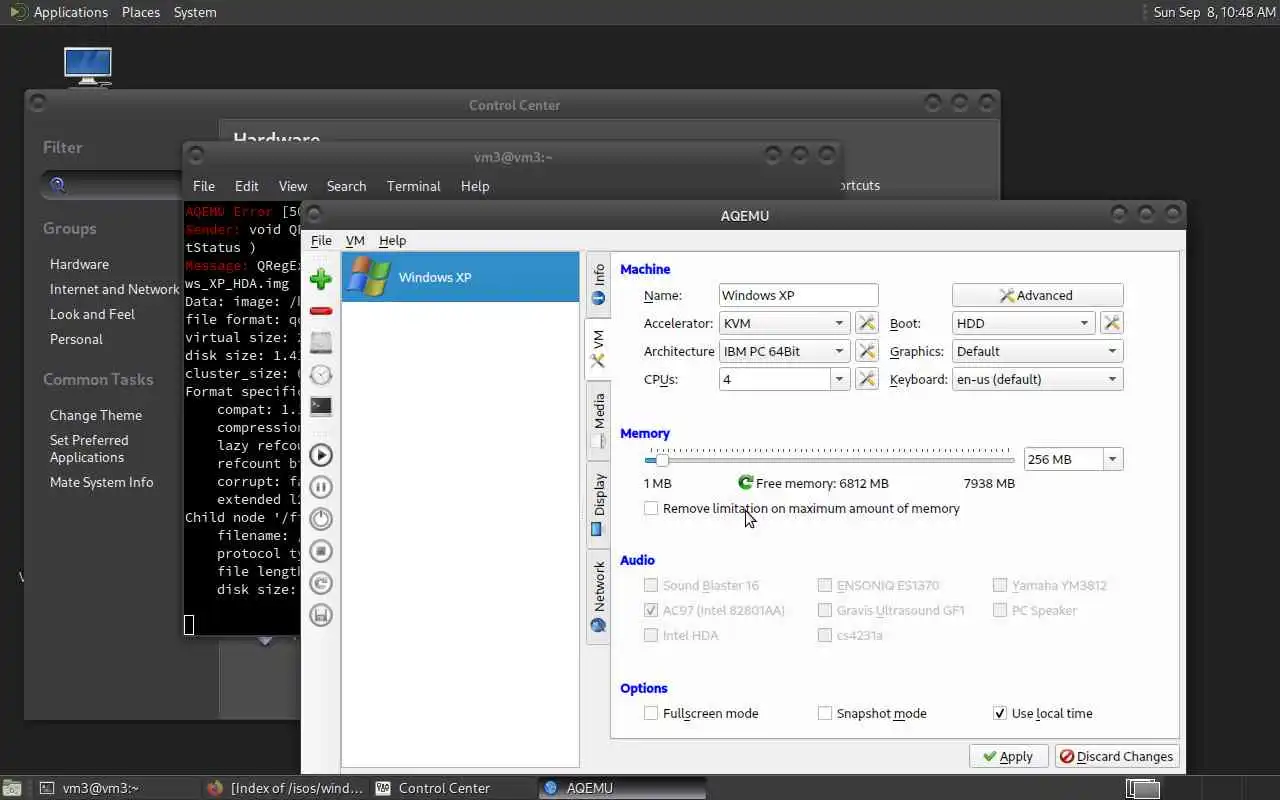Image resolution: width=1280 pixels, height=800 pixels.
Task: Select Hardware group in Control Center
Action: [x=80, y=264]
